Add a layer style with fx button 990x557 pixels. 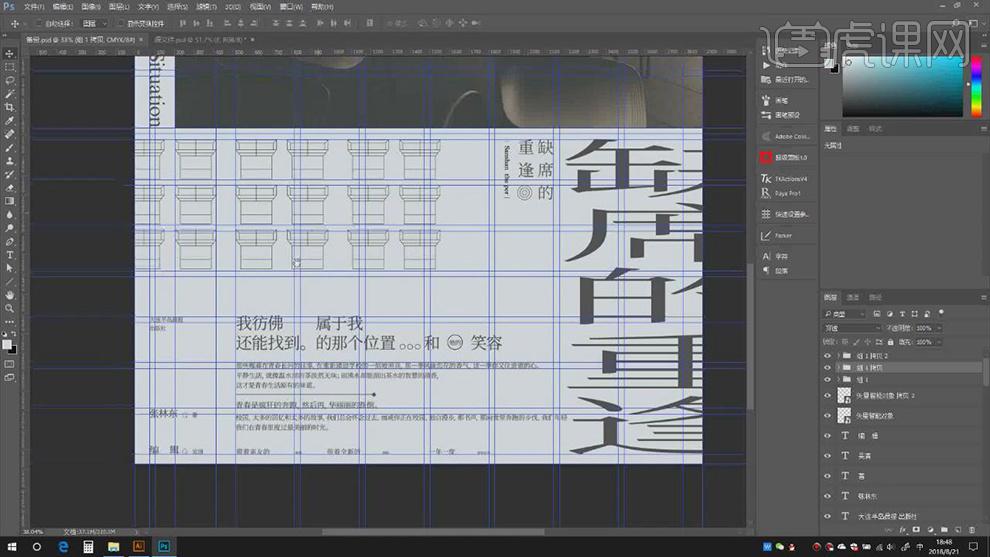tap(903, 530)
